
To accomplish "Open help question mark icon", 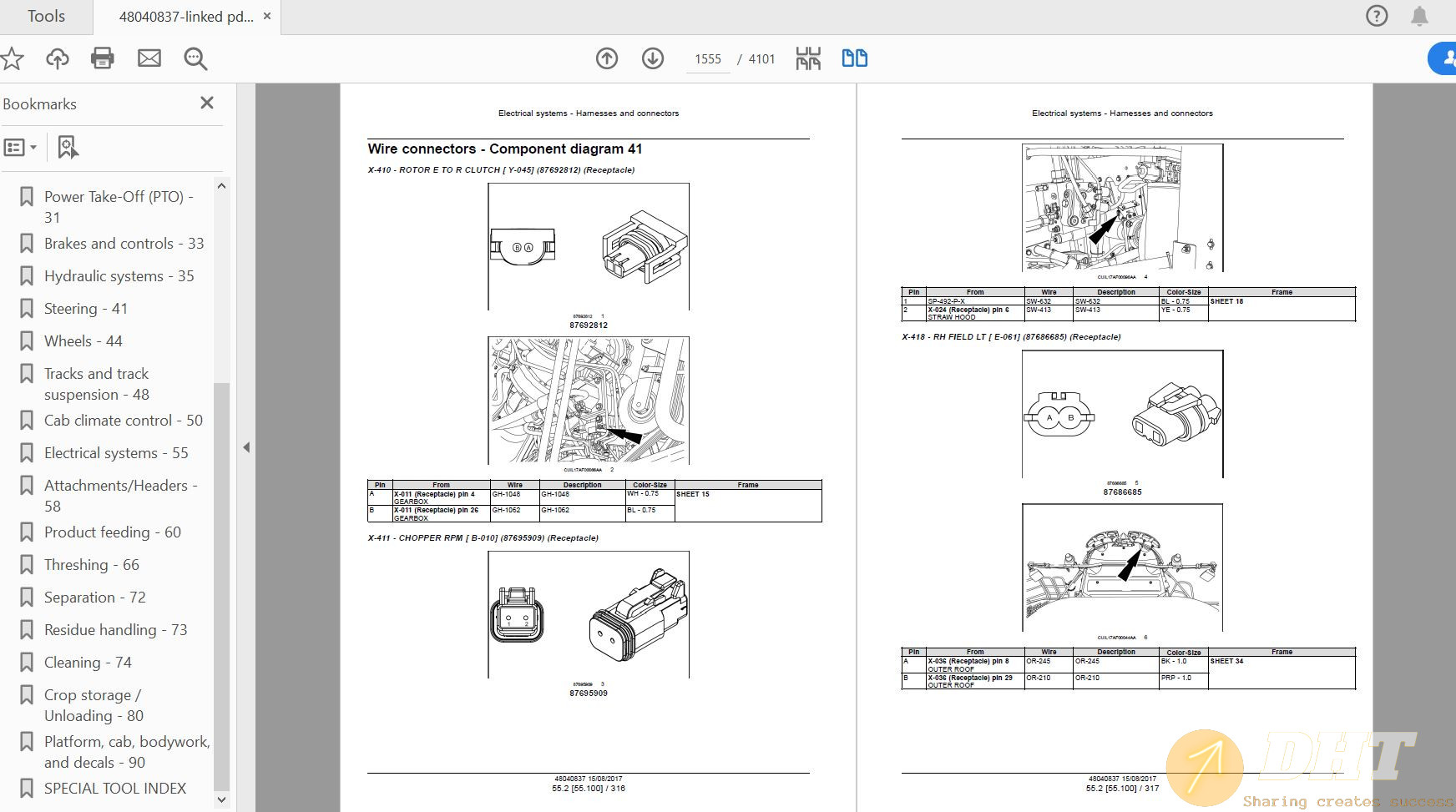I will point(1377,16).
